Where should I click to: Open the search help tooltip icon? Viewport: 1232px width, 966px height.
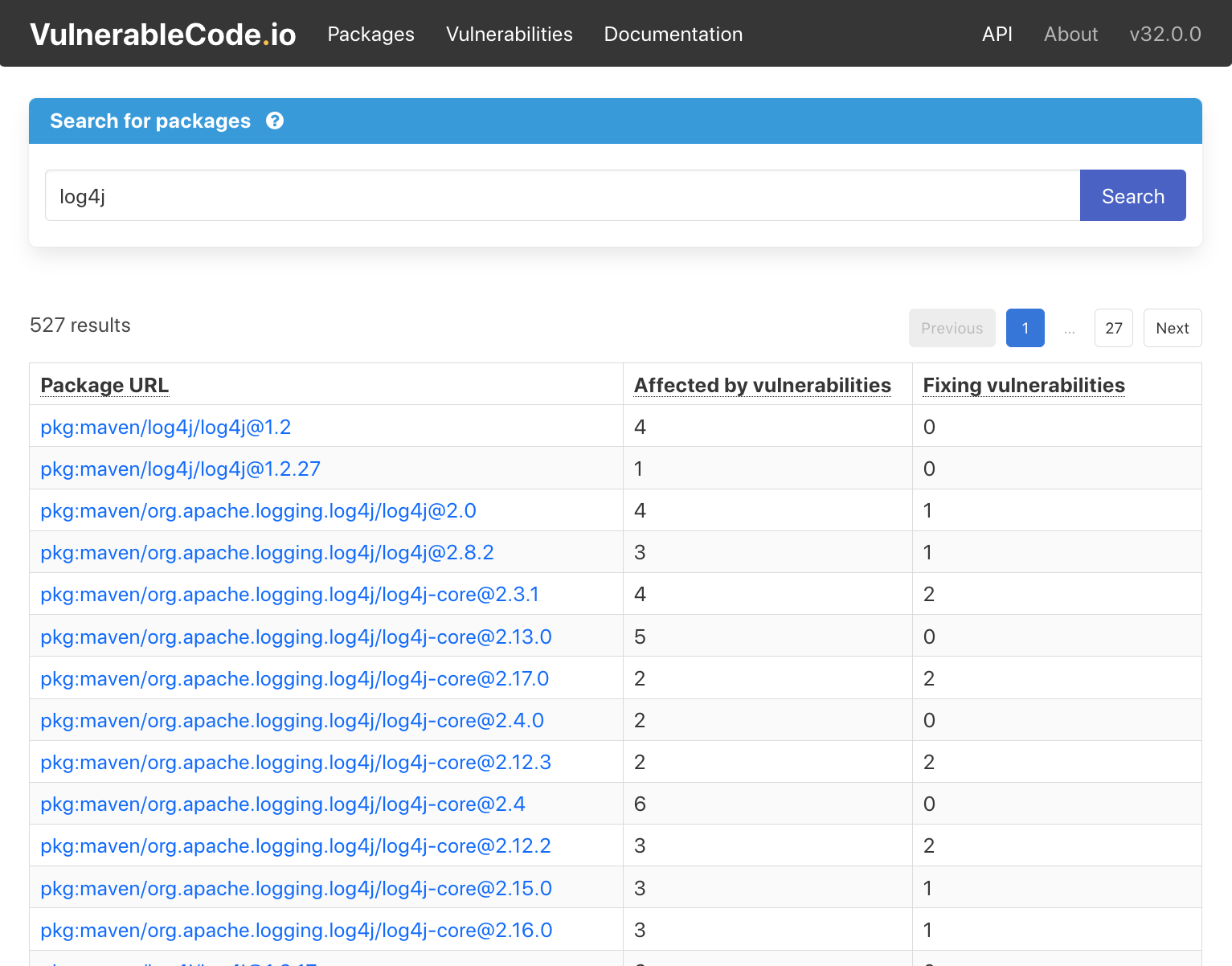point(275,121)
